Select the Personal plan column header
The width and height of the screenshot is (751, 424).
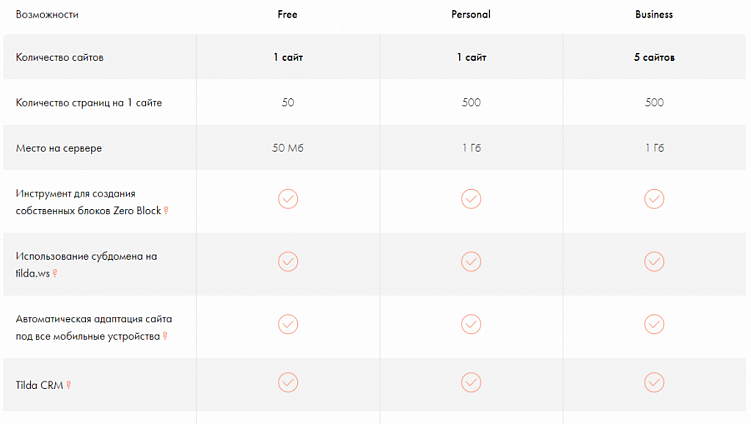(x=471, y=15)
